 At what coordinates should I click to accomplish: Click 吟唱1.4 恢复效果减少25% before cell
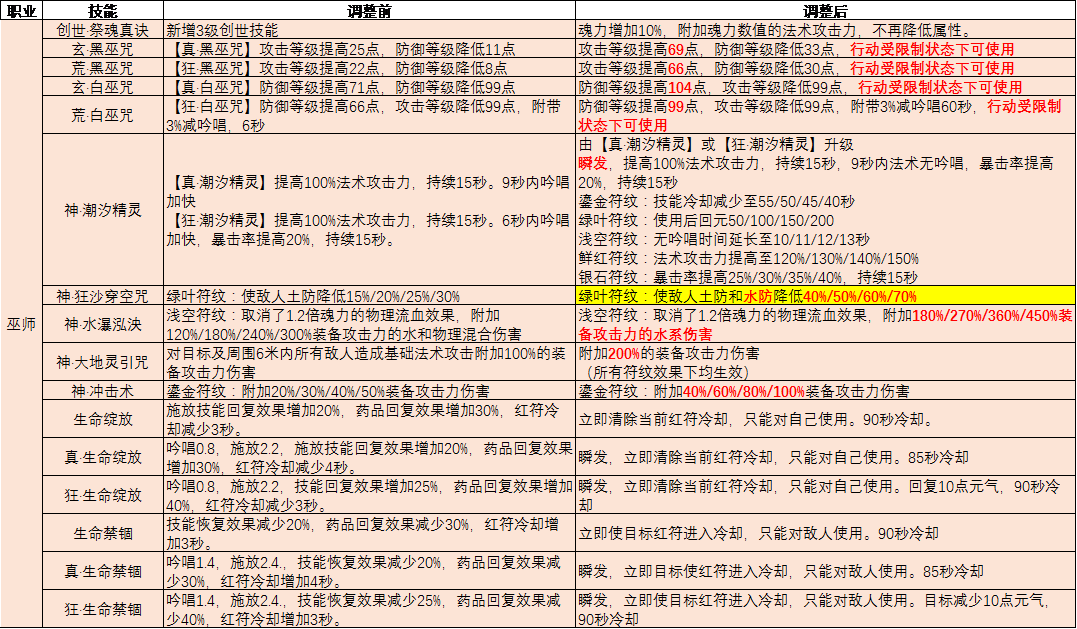[370, 609]
